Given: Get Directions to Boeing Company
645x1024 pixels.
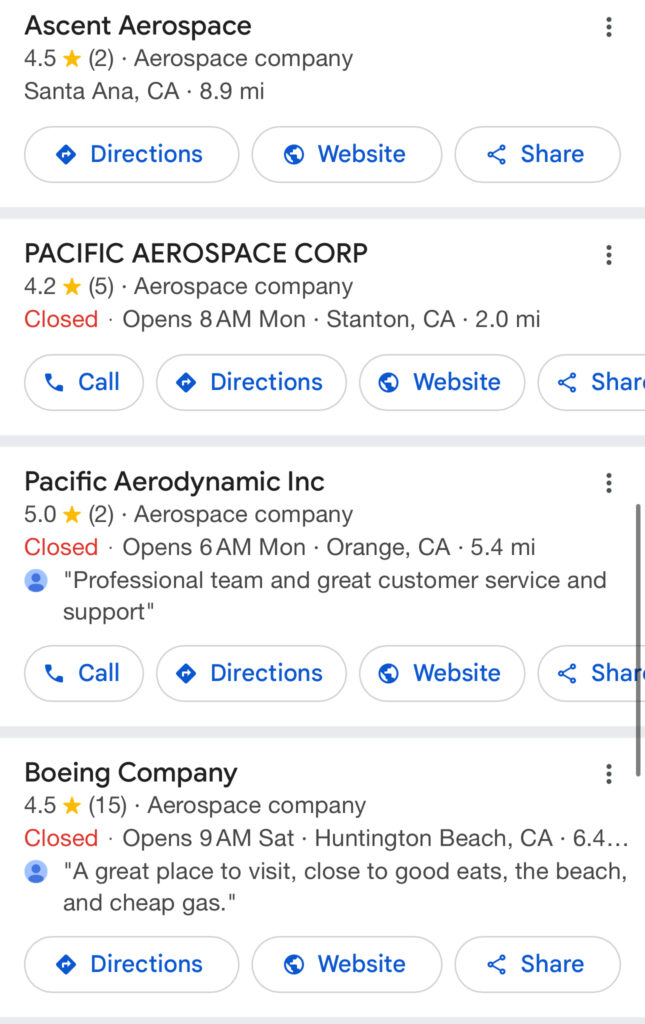Looking at the screenshot, I should (x=131, y=964).
